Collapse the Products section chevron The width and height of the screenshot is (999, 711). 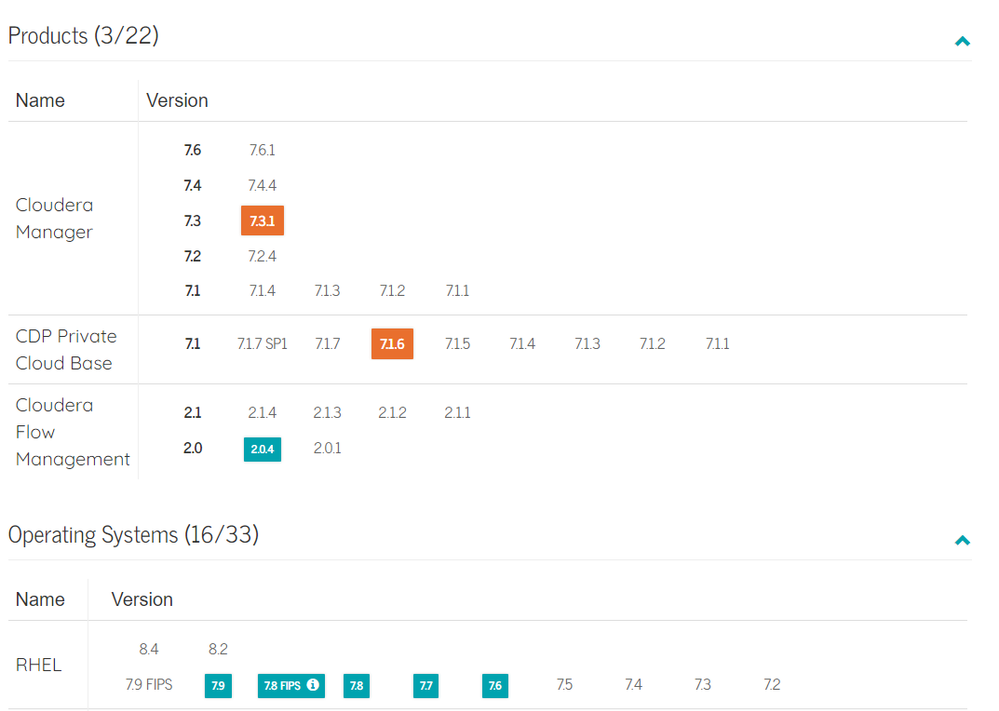[962, 41]
